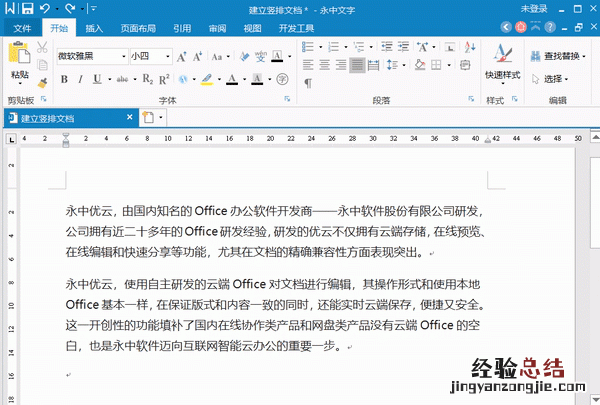Select the Format Painter brush
This screenshot has width=600, height=405.
tap(42, 82)
